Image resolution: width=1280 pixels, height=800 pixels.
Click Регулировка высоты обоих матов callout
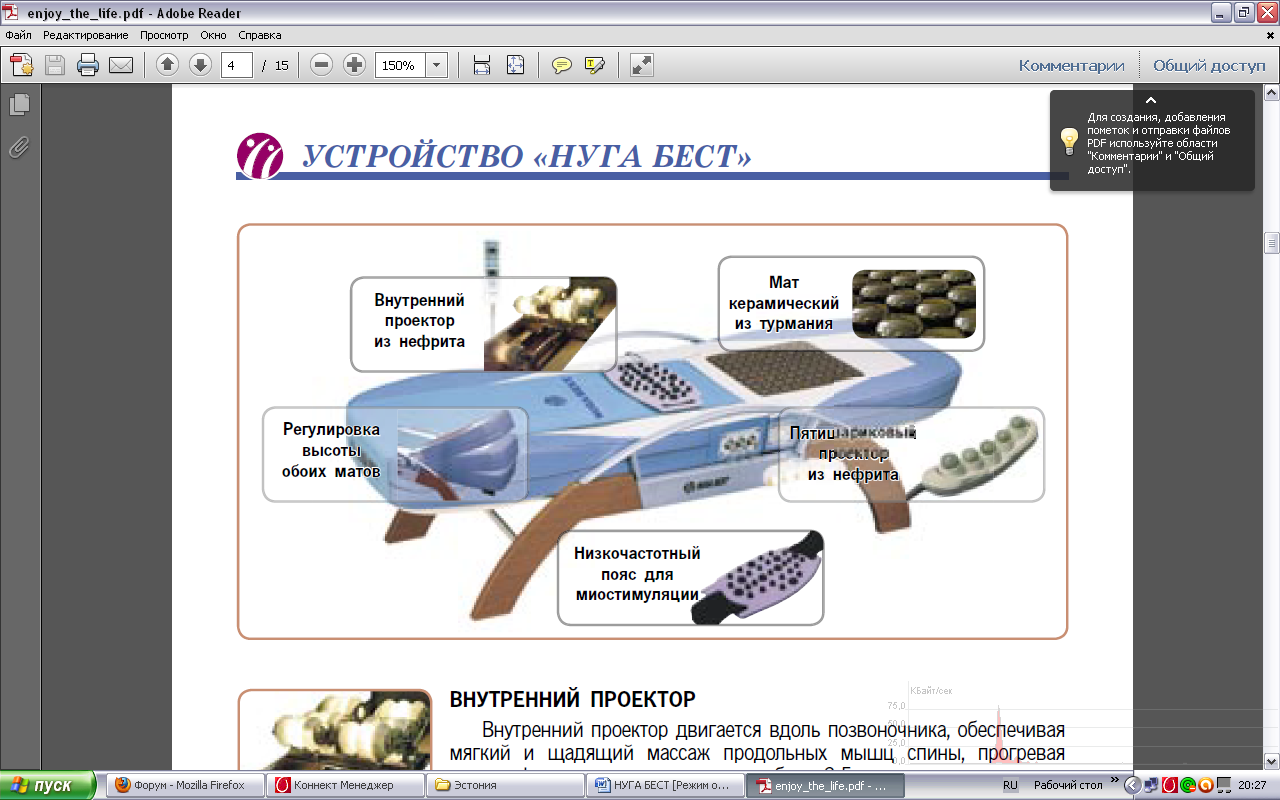[396, 454]
